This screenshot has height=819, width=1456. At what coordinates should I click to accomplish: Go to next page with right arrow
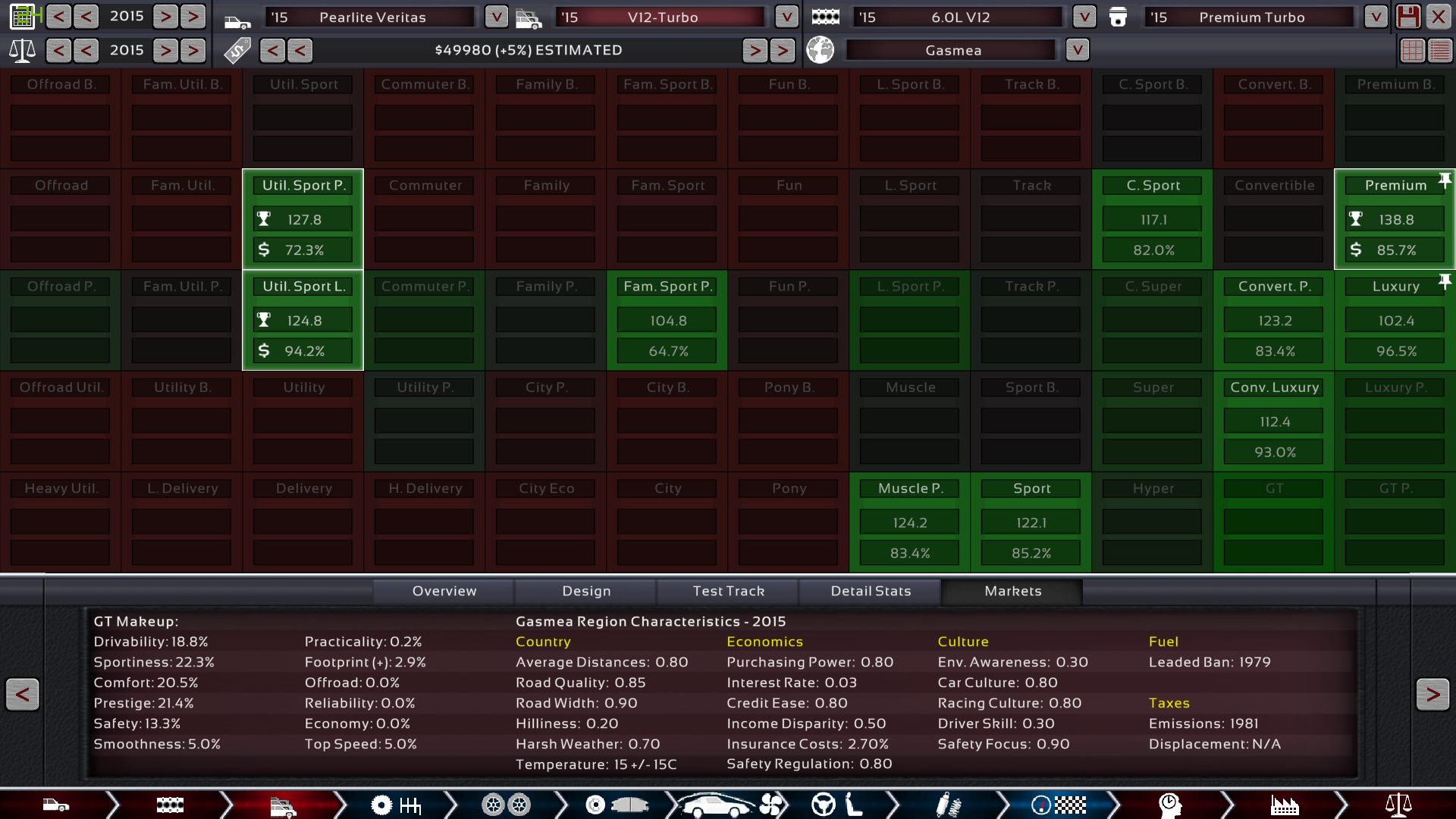coord(1432,694)
